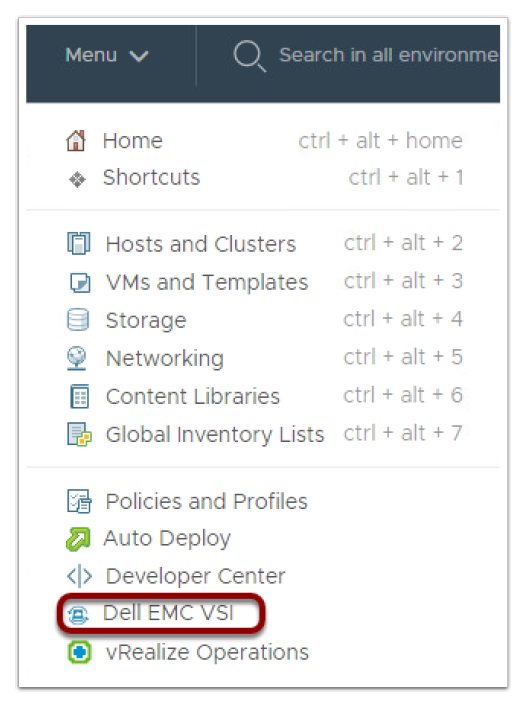Collapse the Menu dropdown chevron
This screenshot has height=703, width=527.
coord(139,56)
